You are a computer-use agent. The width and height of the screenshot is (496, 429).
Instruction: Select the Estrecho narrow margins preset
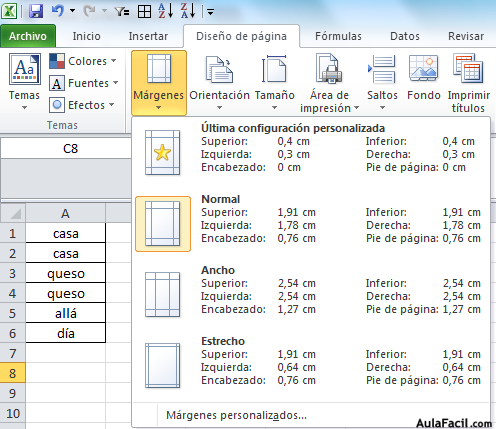tap(311, 365)
